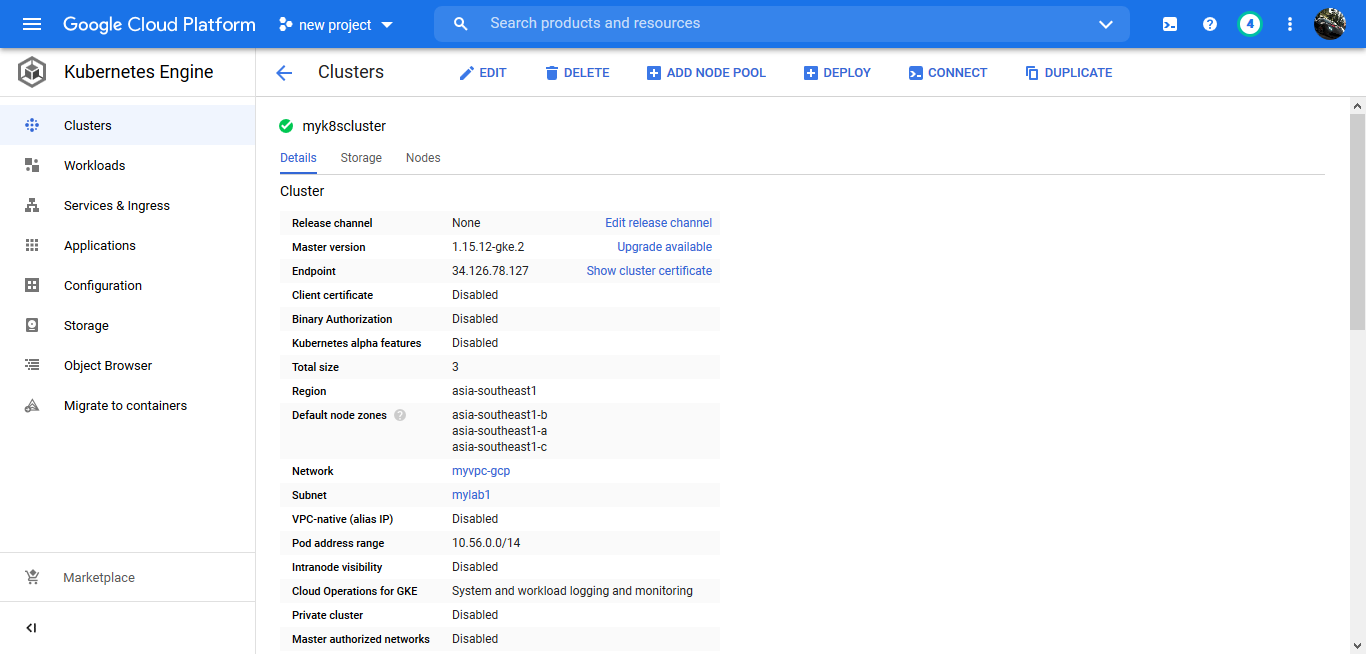Click the zone asia-southeast1-c
The height and width of the screenshot is (654, 1366).
pyautogui.click(x=499, y=447)
